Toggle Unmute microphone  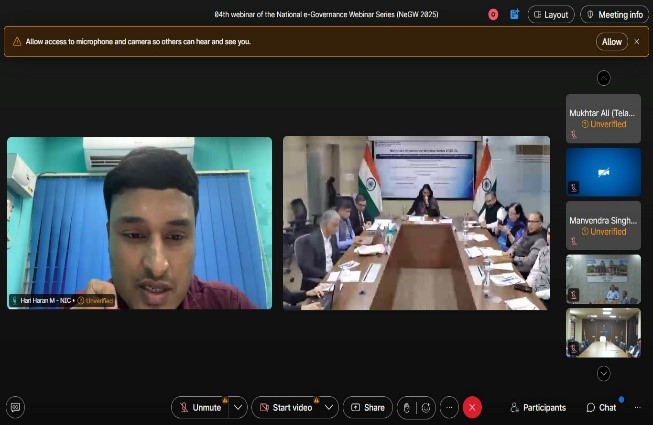pos(200,408)
